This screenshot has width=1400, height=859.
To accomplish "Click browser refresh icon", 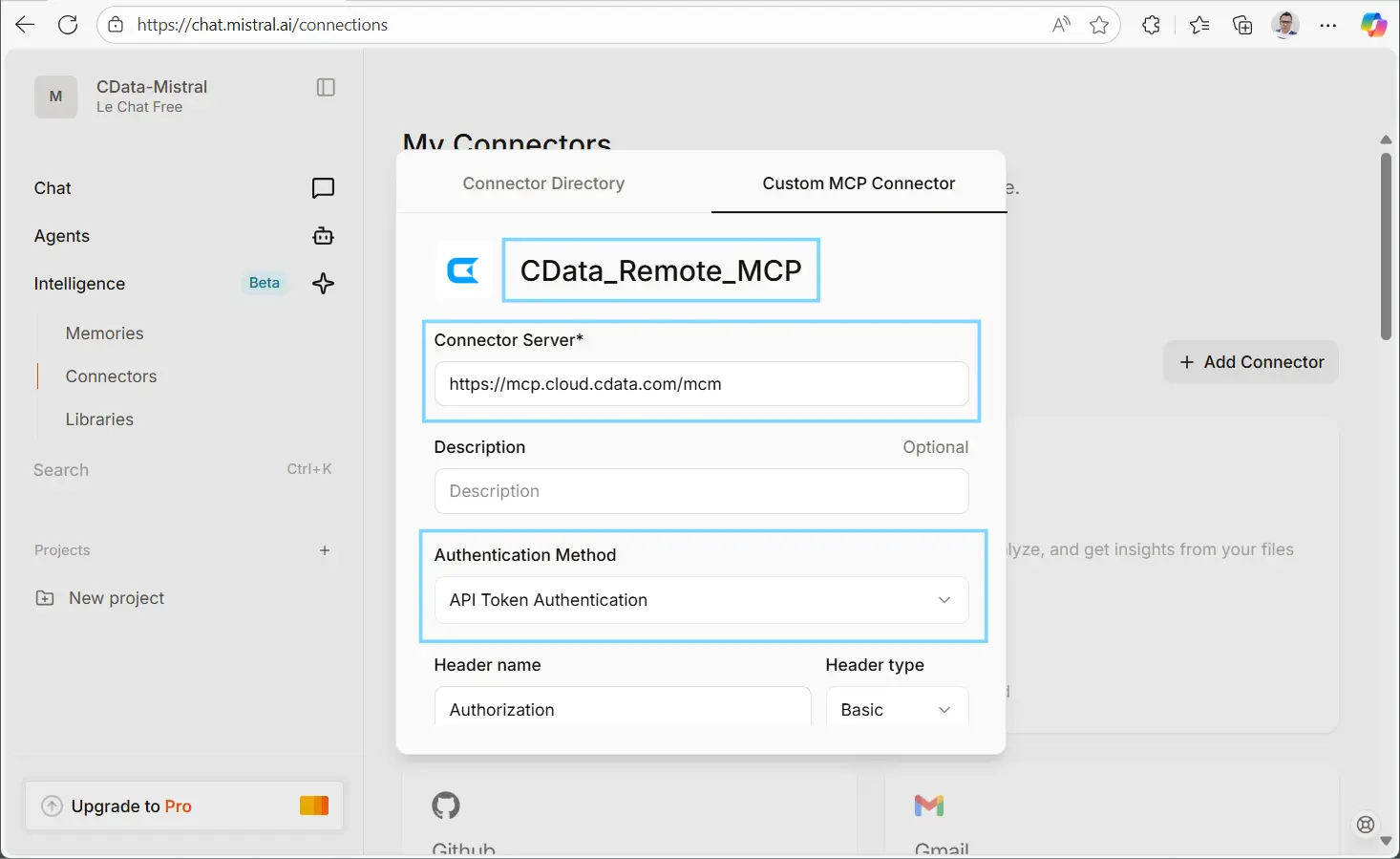I will [68, 25].
